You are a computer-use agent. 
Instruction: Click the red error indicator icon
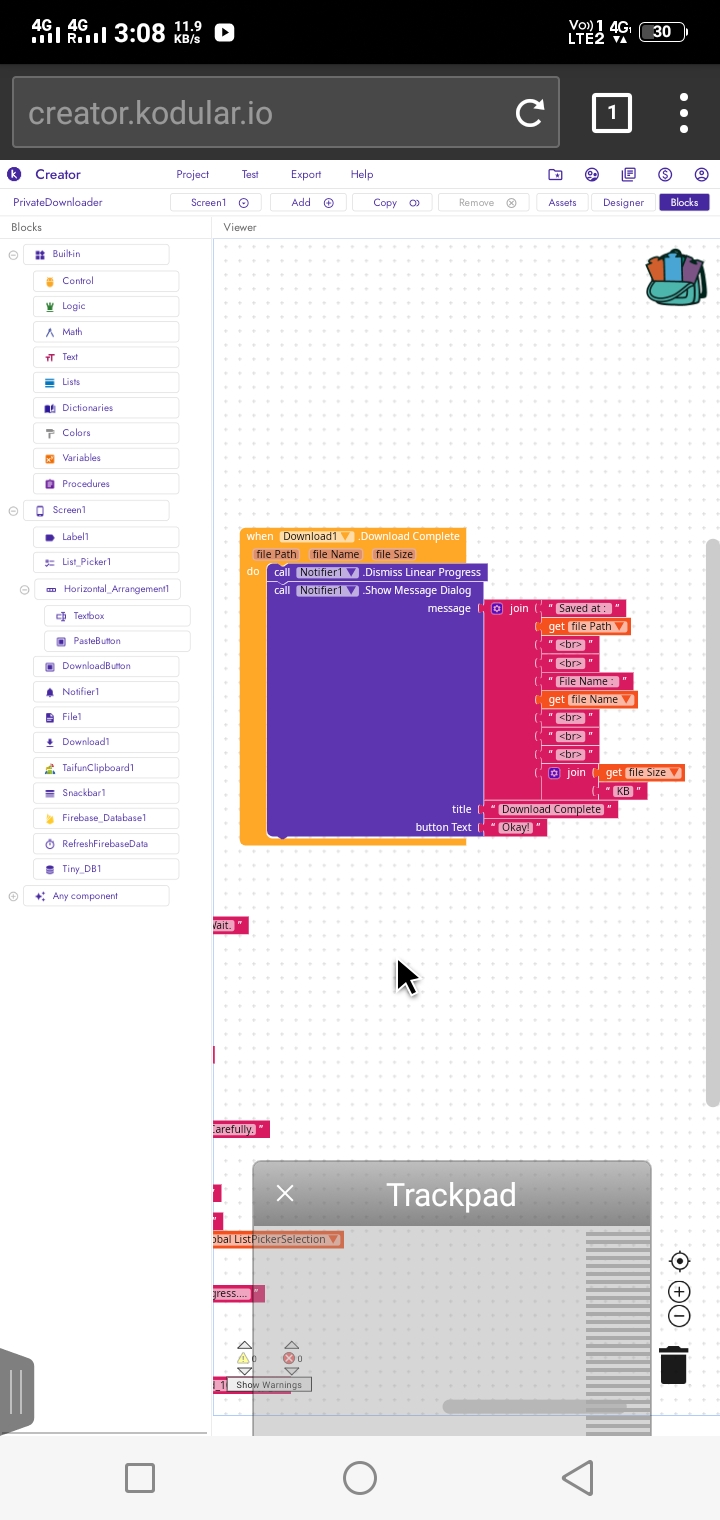pyautogui.click(x=290, y=1358)
